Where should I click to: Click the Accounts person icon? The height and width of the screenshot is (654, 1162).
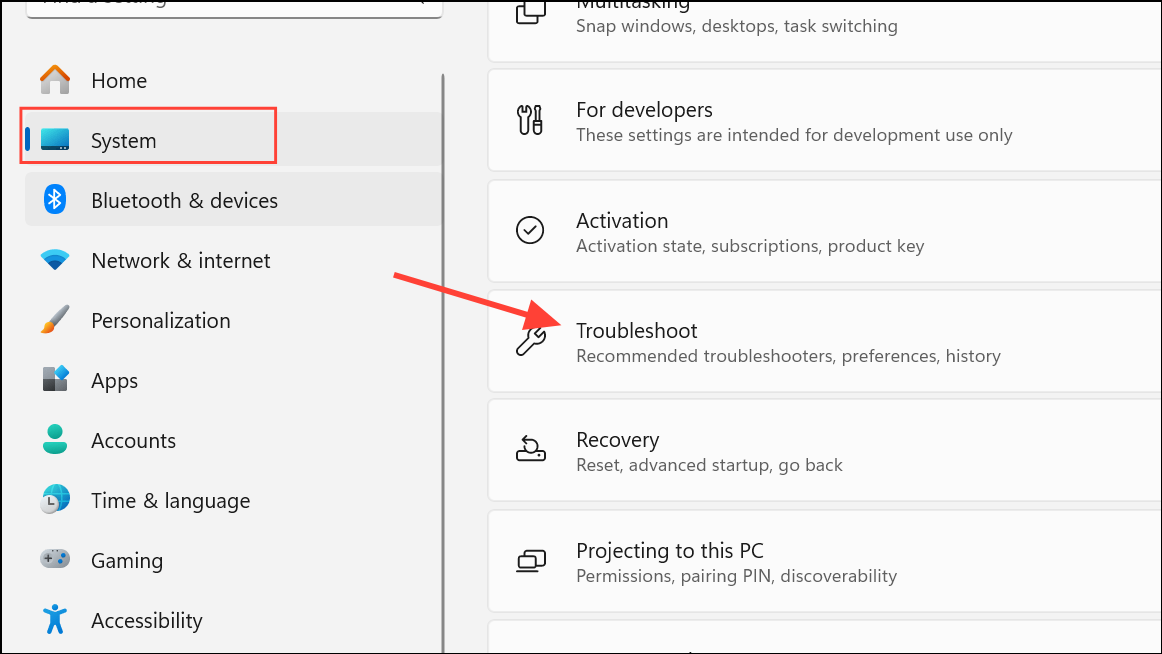coord(55,440)
